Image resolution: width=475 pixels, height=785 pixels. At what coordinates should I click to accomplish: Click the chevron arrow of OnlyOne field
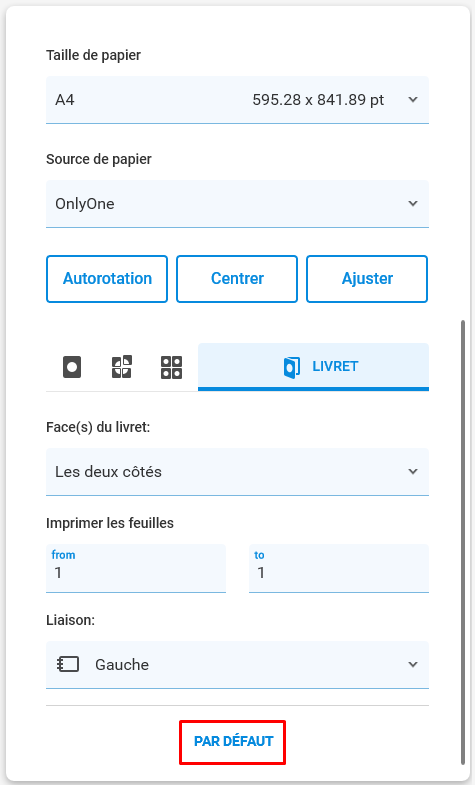coord(413,203)
